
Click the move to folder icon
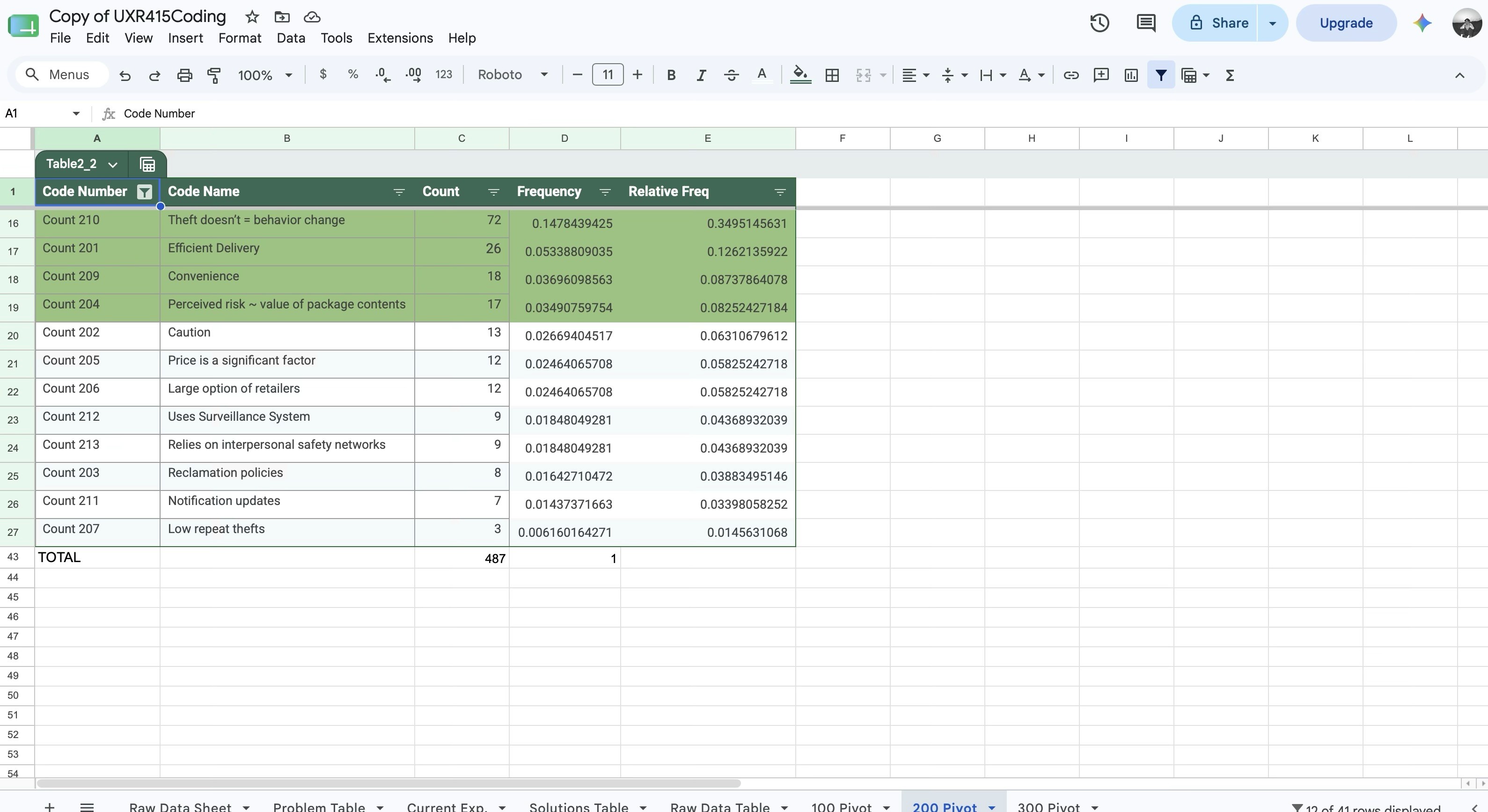click(282, 17)
